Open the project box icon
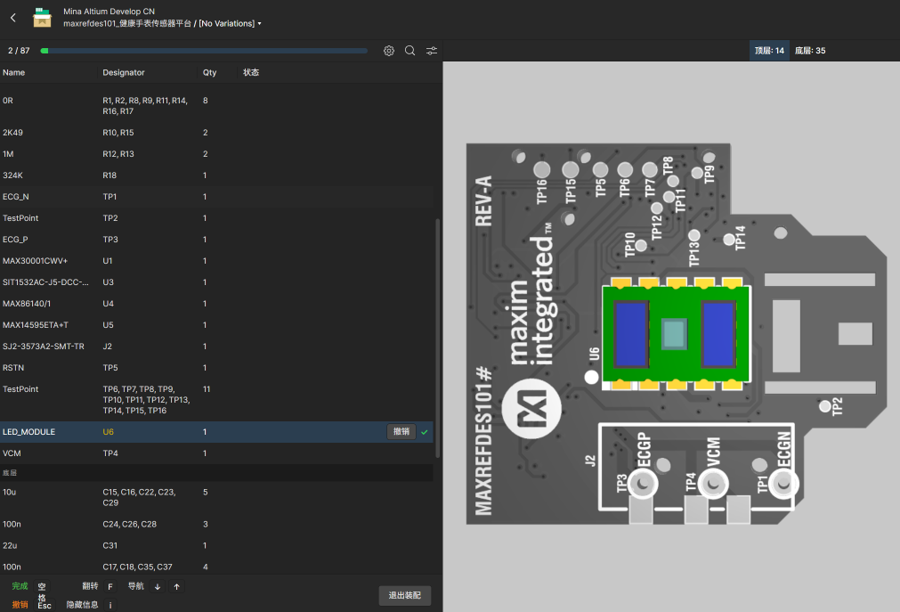This screenshot has height=612, width=900. click(42, 18)
